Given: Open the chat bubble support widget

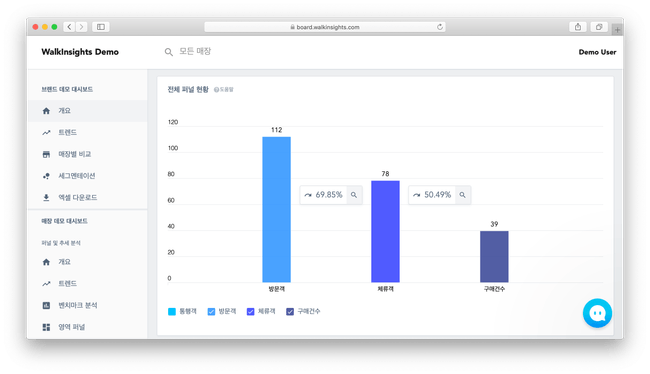Looking at the screenshot, I should pos(597,313).
